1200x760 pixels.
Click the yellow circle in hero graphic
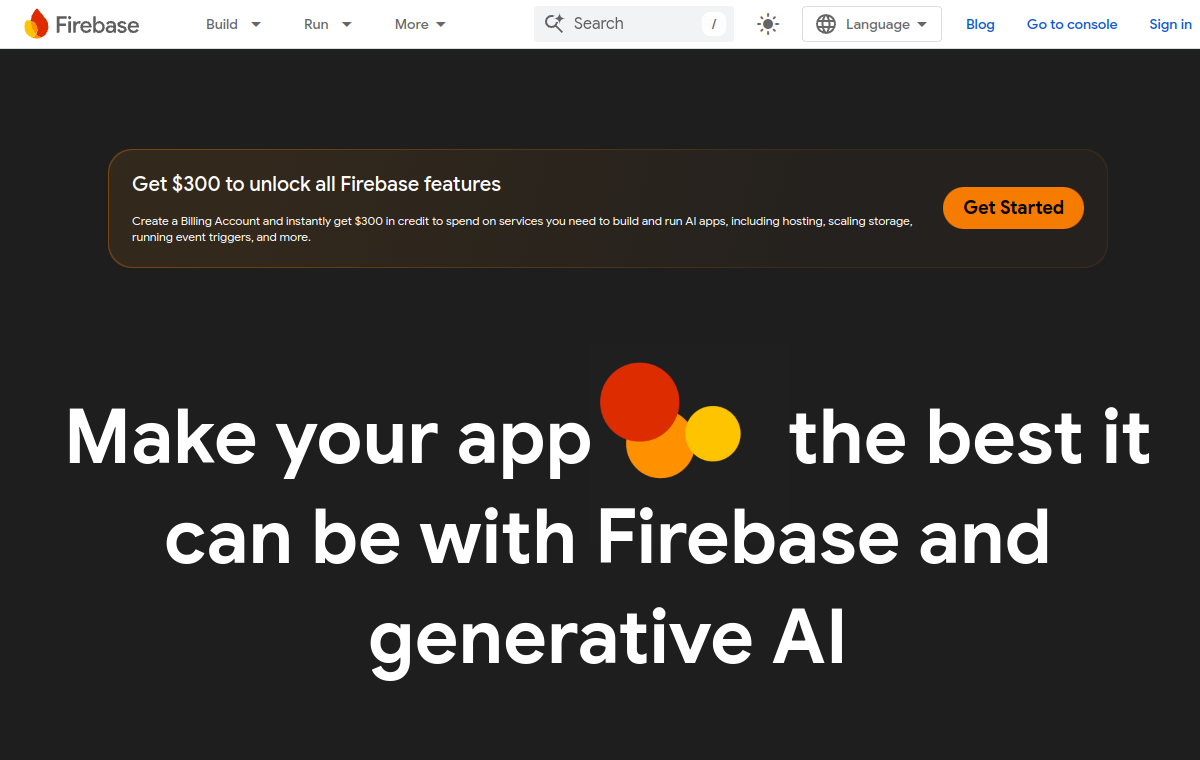(x=713, y=433)
